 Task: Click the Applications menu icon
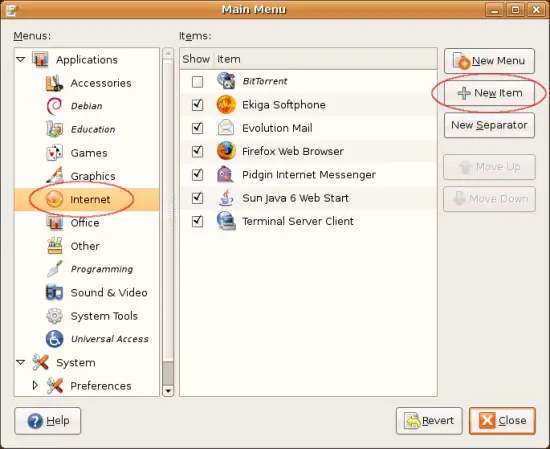pyautogui.click(x=40, y=59)
